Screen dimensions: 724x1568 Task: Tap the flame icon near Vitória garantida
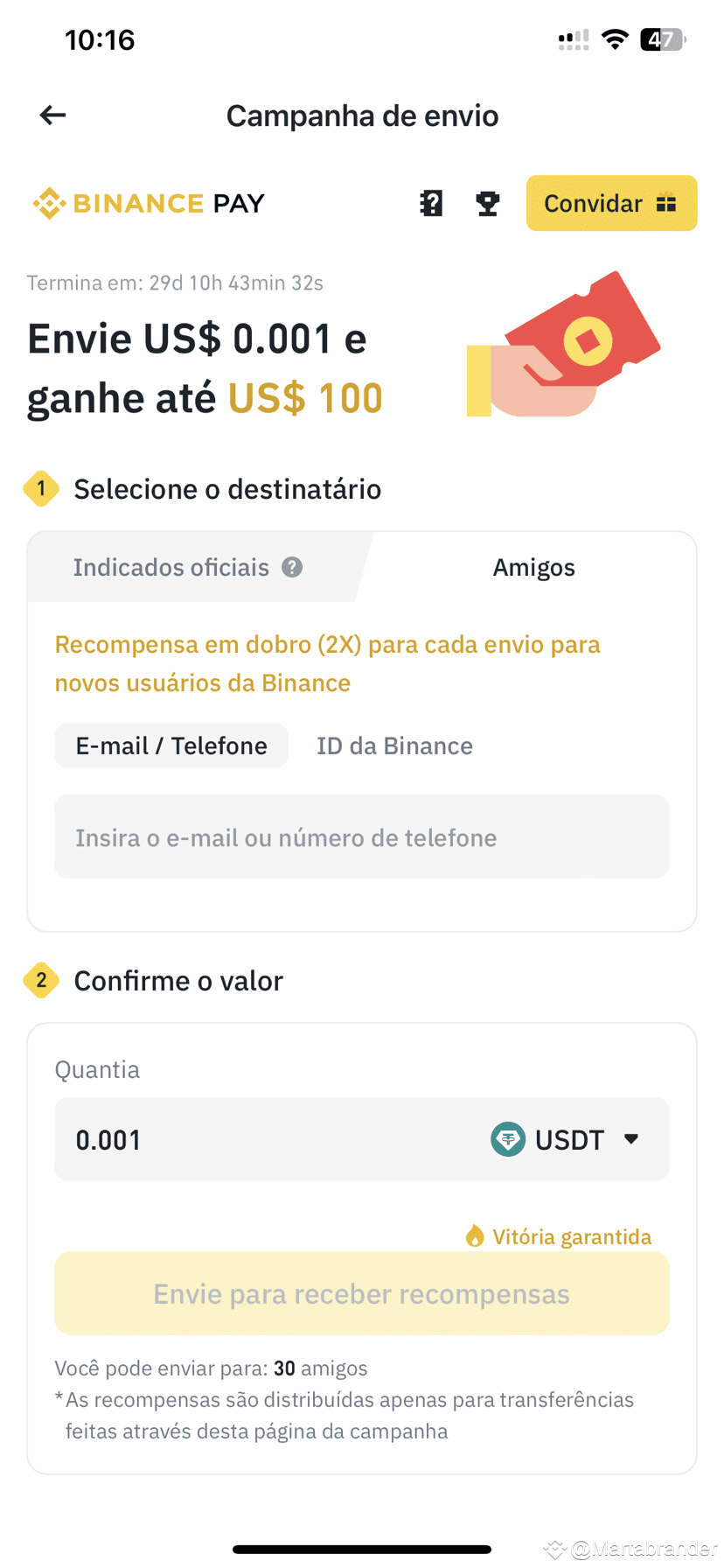click(x=475, y=1235)
